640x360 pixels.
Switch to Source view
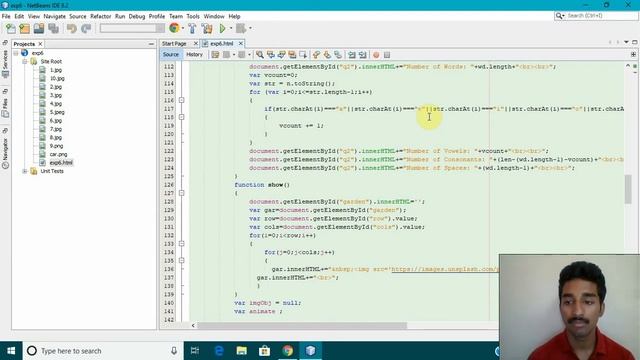tap(171, 55)
